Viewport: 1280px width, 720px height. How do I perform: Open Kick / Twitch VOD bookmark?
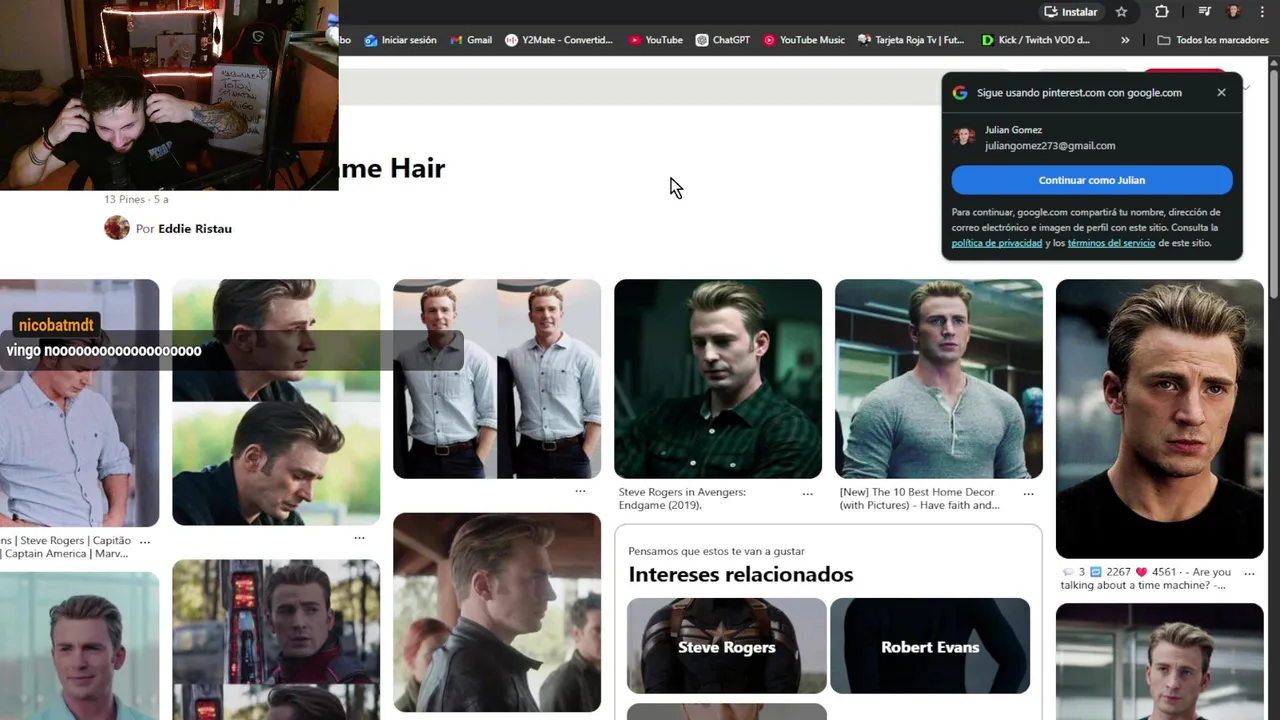(x=1036, y=40)
